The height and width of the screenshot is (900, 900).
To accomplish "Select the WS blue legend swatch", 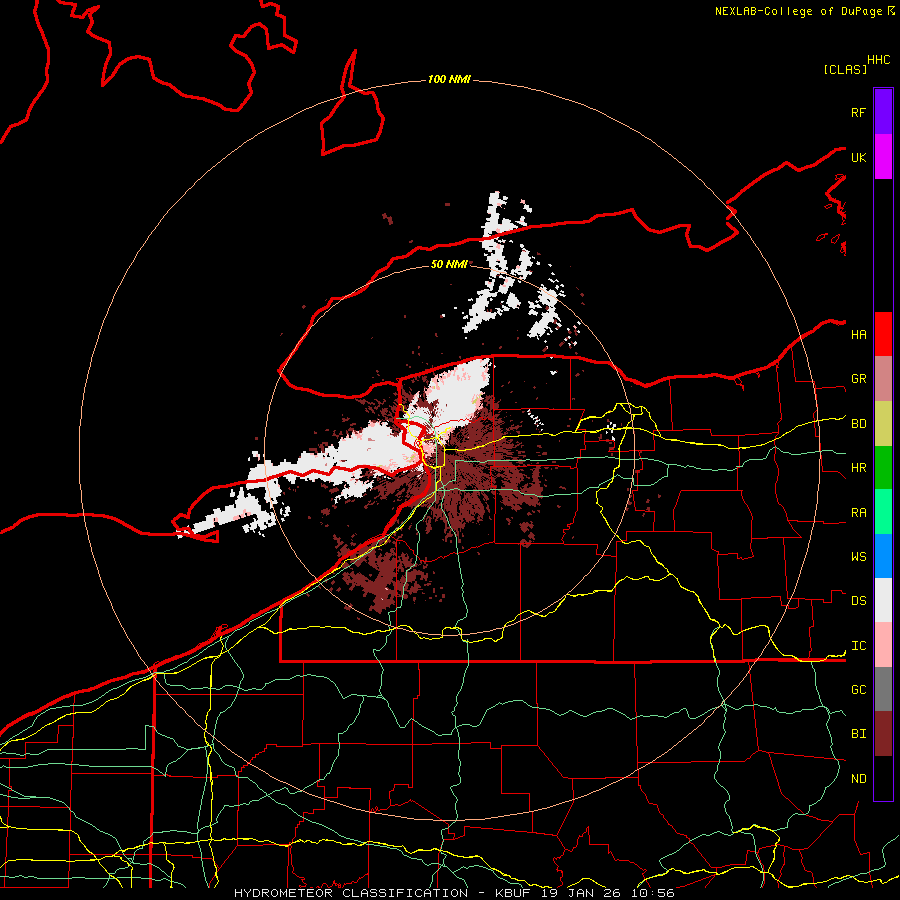I will 883,556.
